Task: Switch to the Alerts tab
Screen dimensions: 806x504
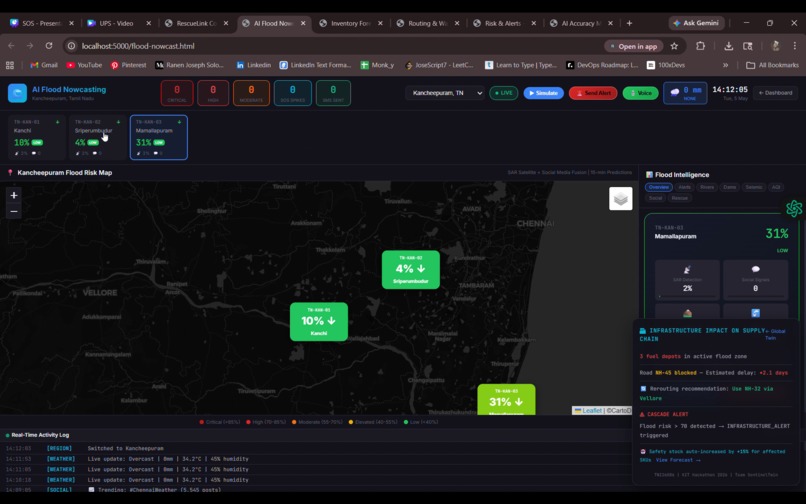Action: [x=685, y=187]
